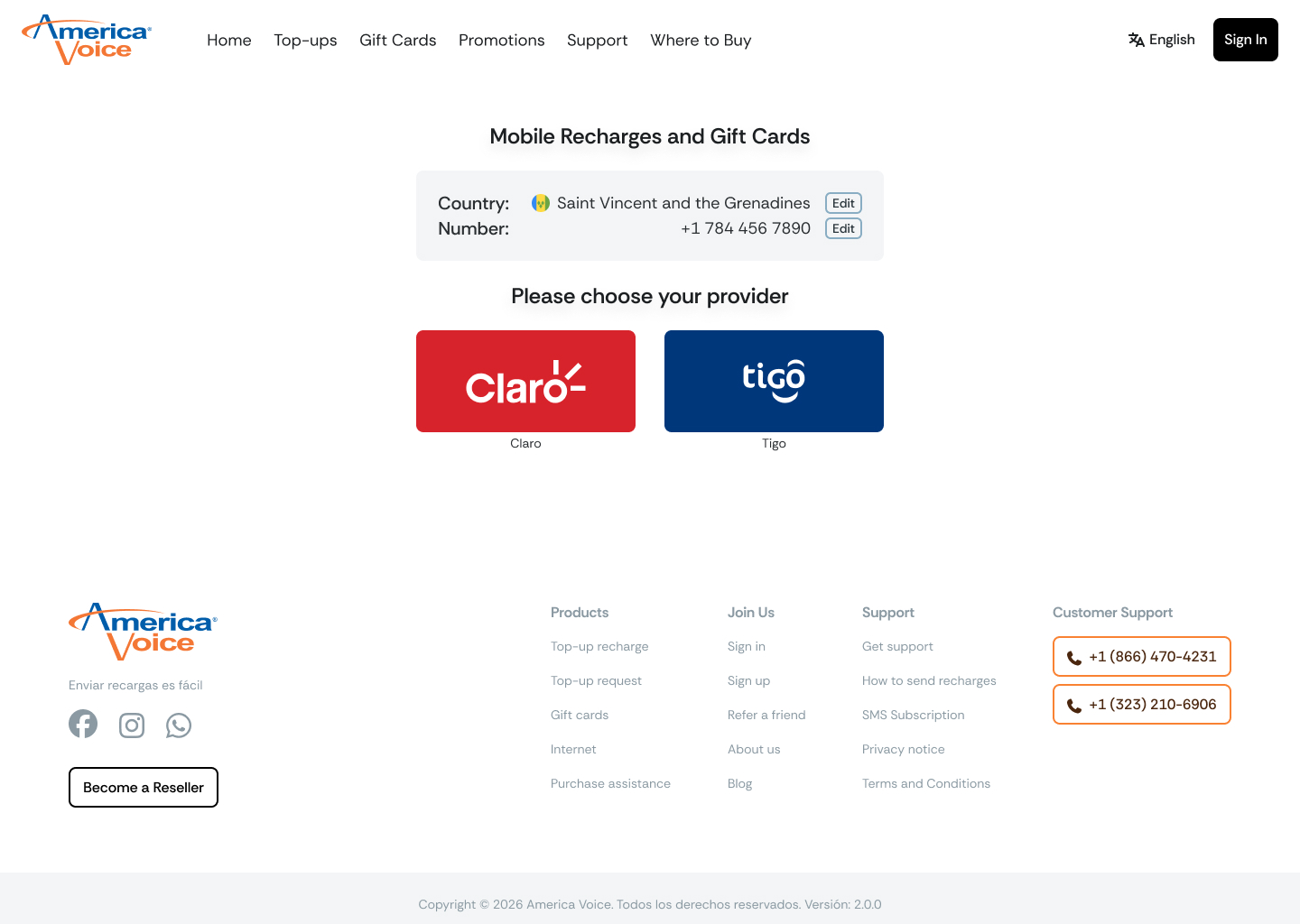Click the Please choose your provider heading

(x=650, y=296)
